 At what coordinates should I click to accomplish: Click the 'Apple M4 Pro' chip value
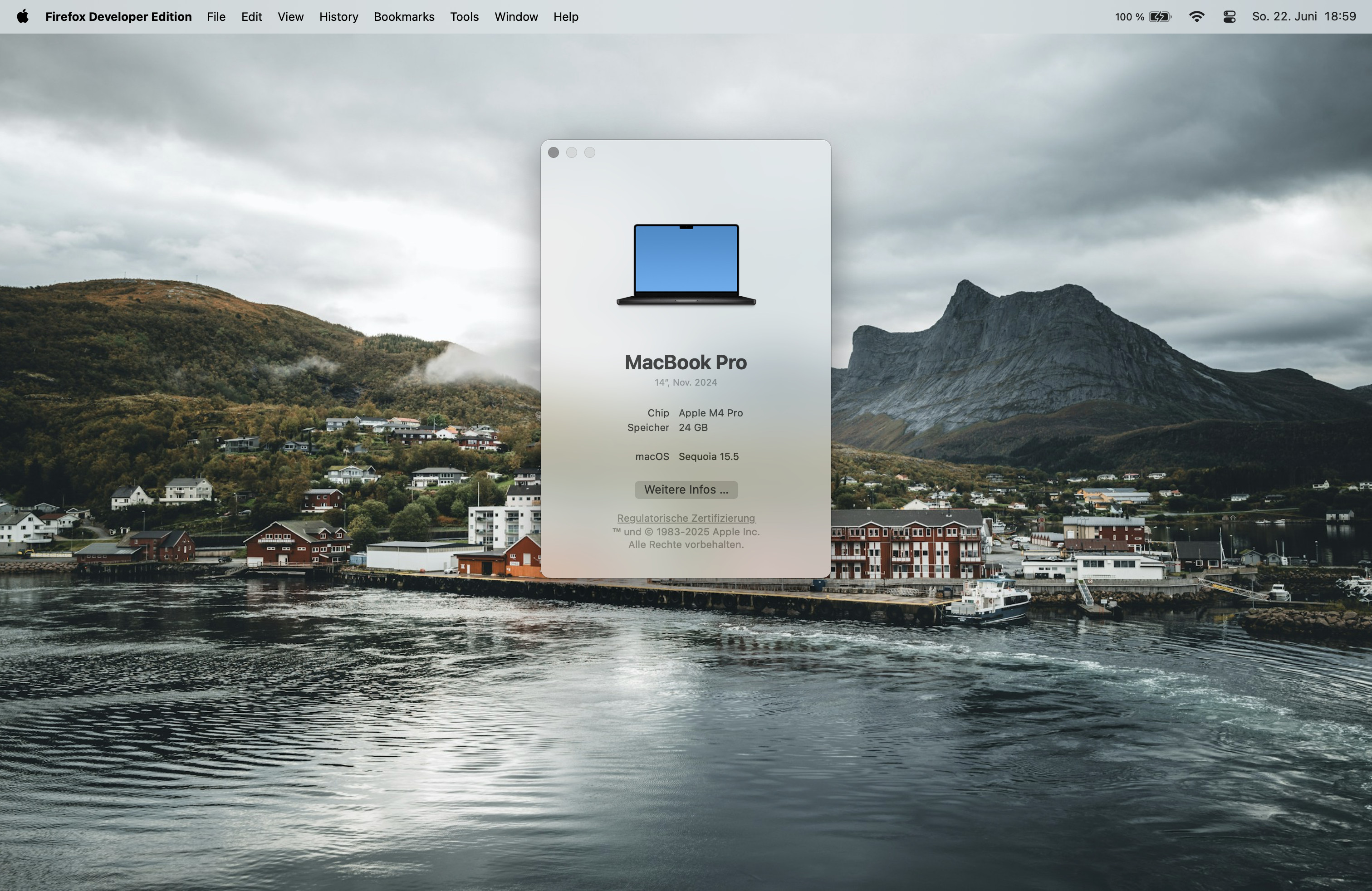point(711,413)
